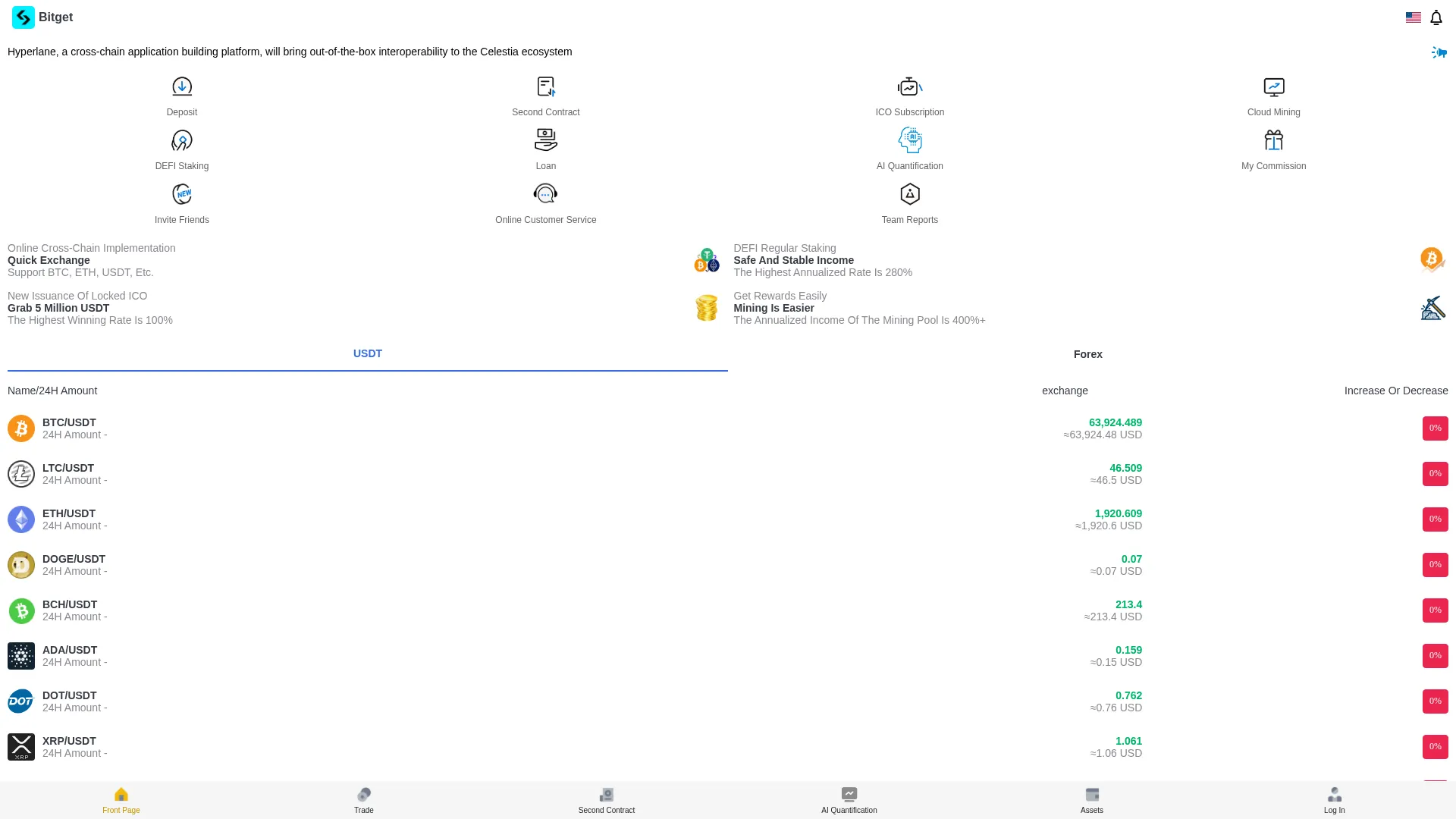This screenshot has height=819, width=1456.
Task: Click the XRP coin logo
Action: [21, 747]
